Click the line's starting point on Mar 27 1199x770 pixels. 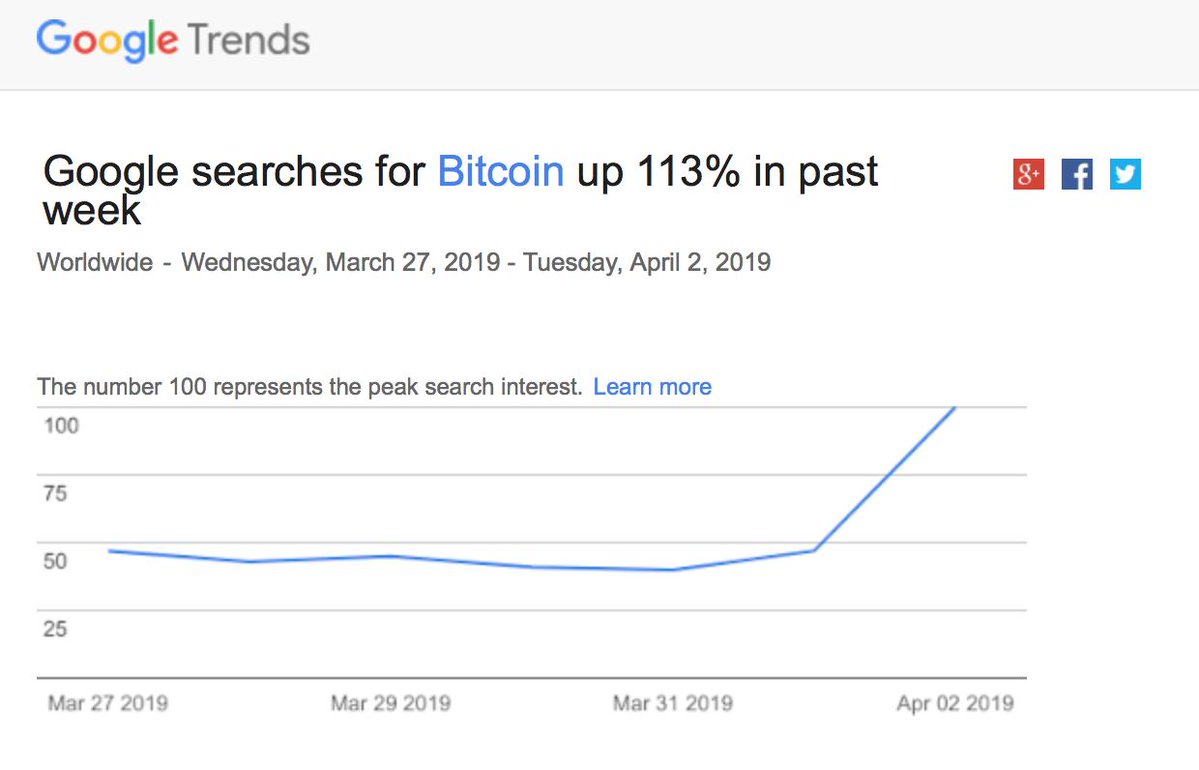click(x=108, y=551)
